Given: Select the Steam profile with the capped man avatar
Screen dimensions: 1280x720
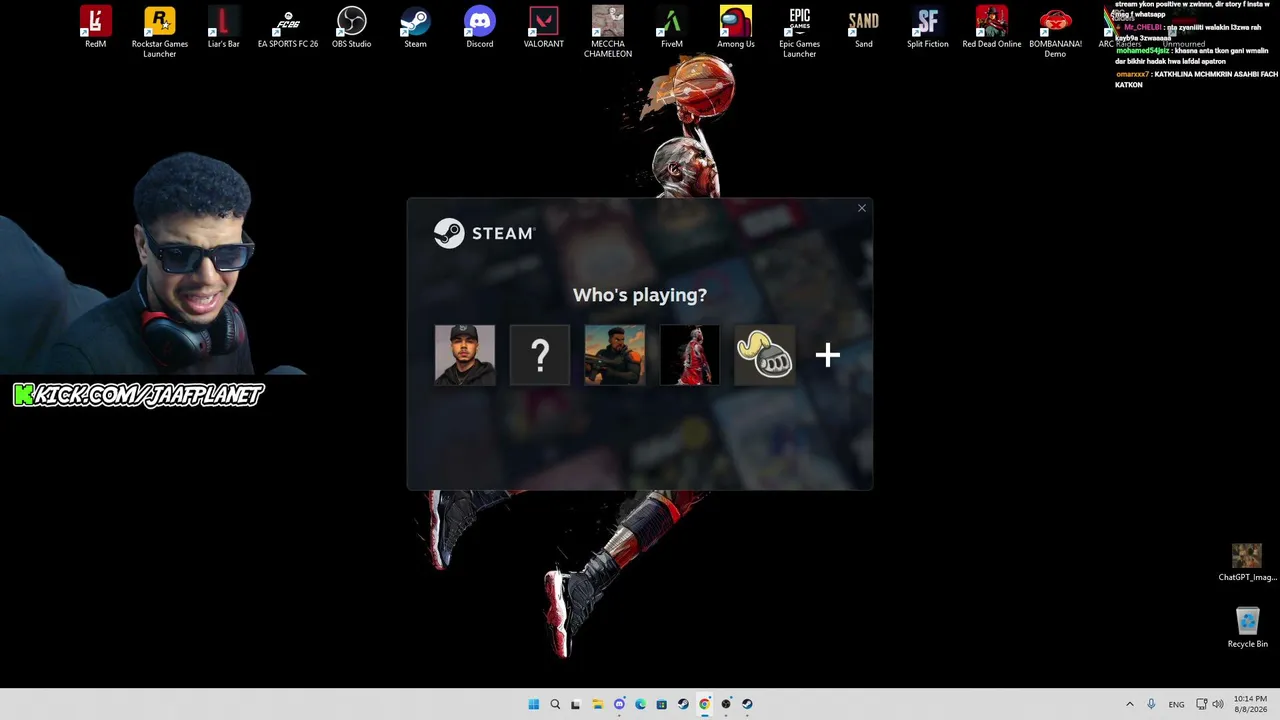Looking at the screenshot, I should coord(465,355).
